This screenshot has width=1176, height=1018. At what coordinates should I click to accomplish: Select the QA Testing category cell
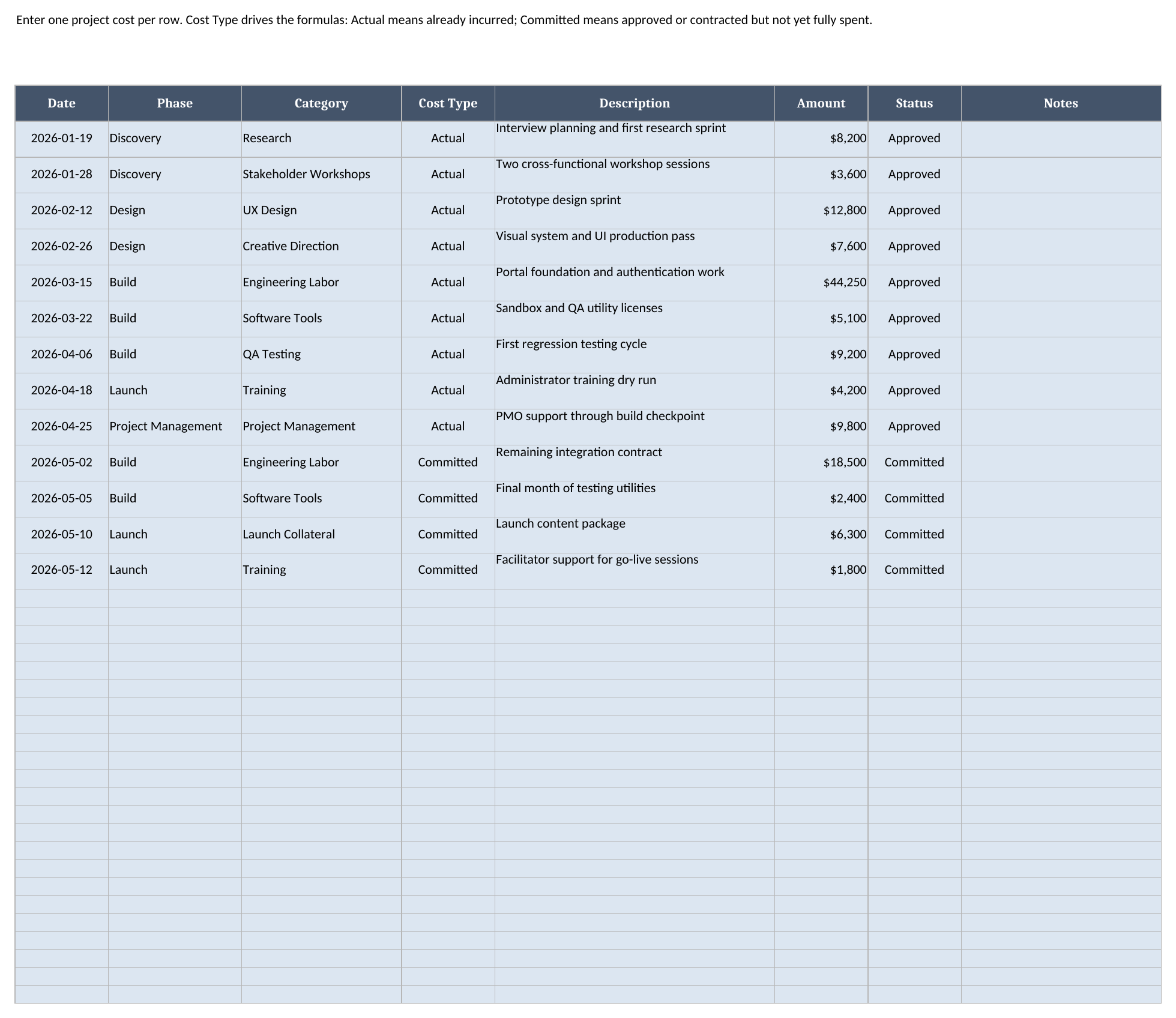(x=321, y=355)
